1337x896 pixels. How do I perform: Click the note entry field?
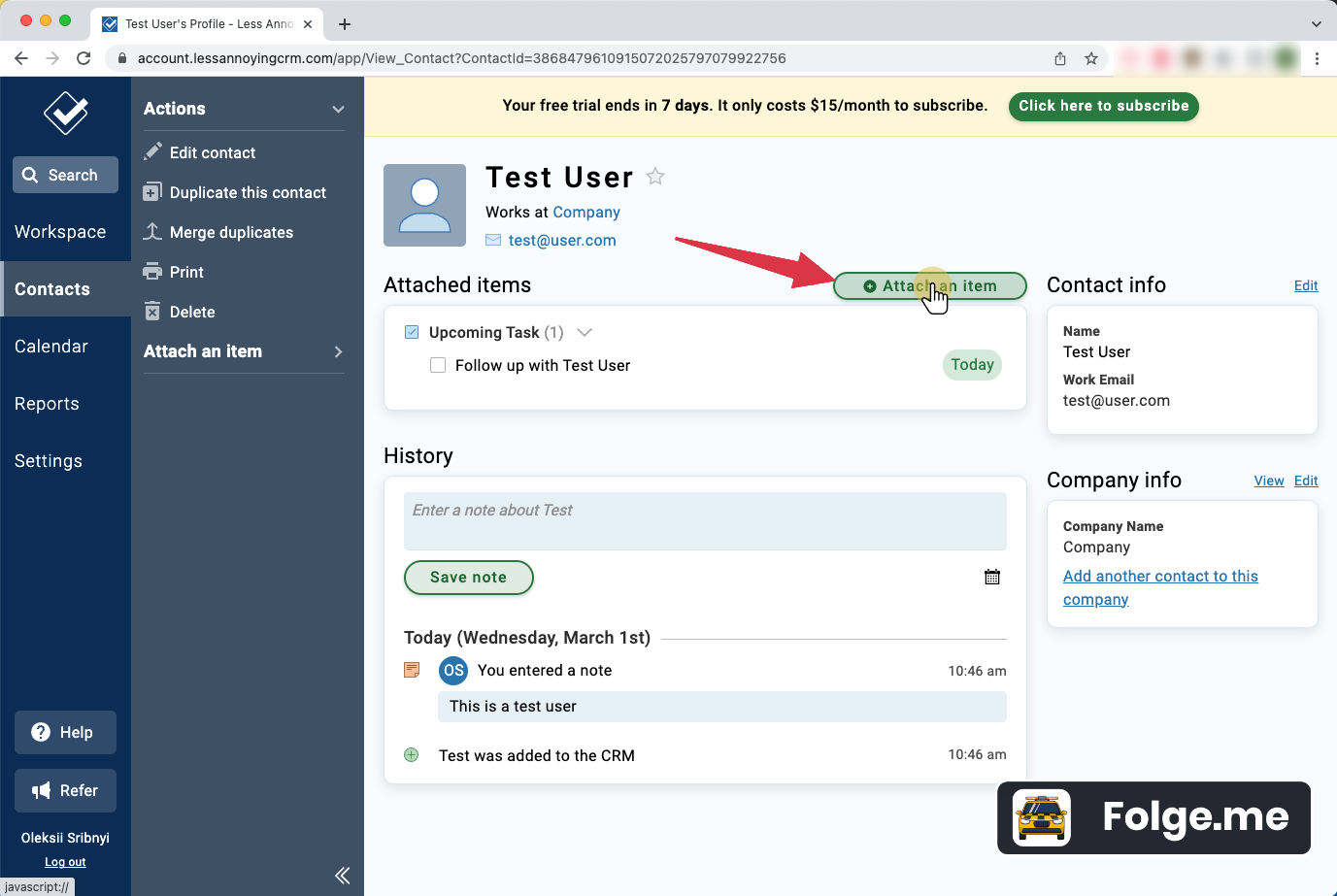pos(705,521)
